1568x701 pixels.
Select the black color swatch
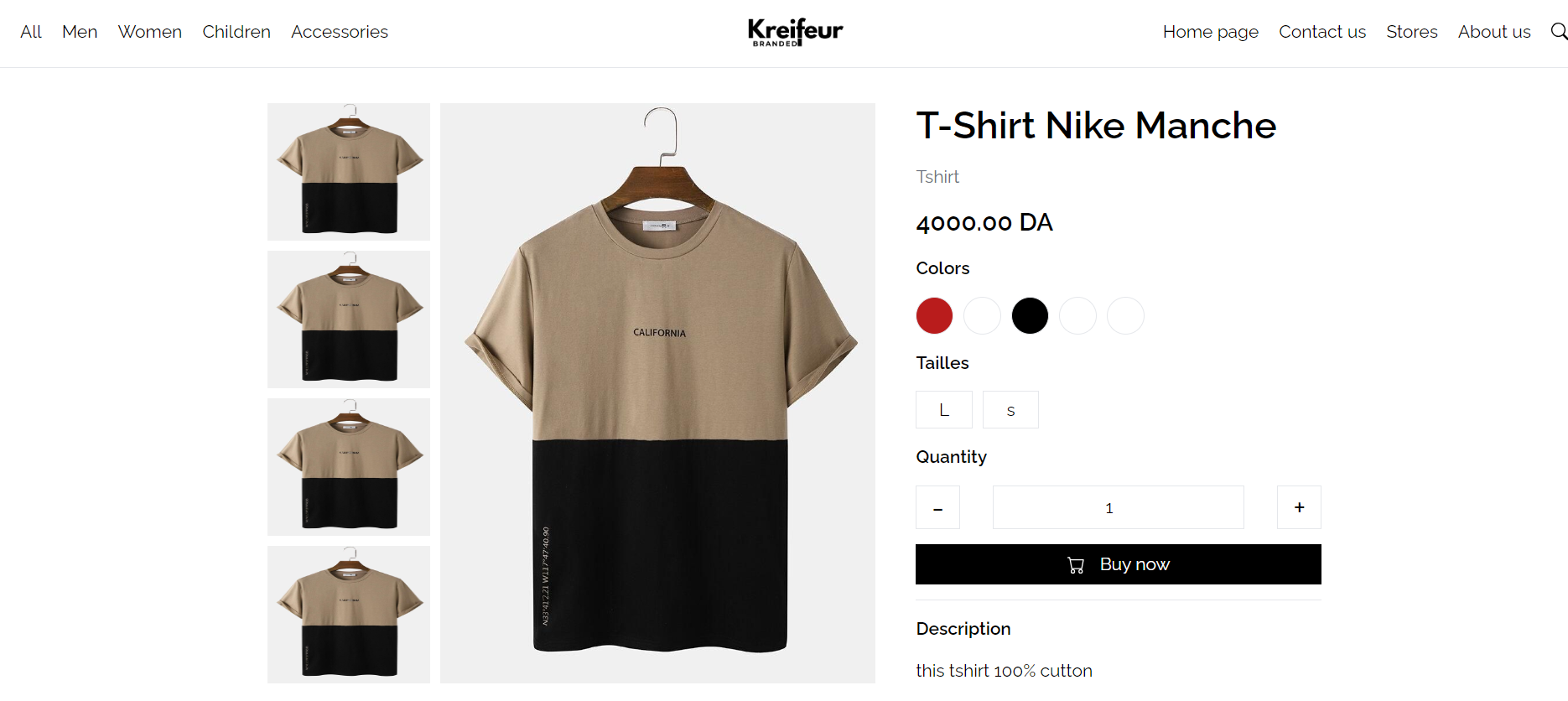point(1030,316)
